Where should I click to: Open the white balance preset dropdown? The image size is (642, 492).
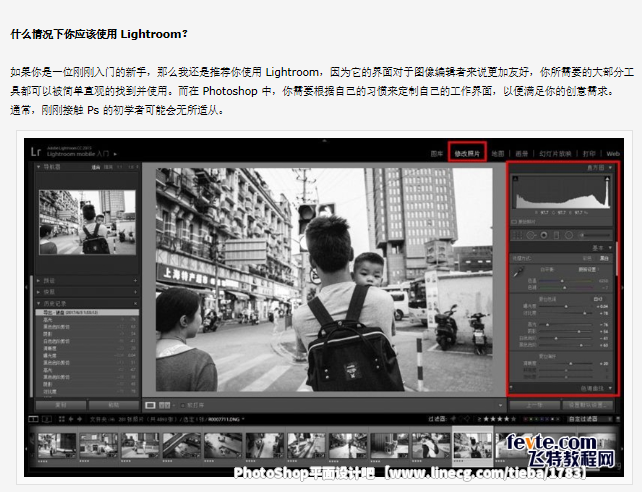coord(589,269)
